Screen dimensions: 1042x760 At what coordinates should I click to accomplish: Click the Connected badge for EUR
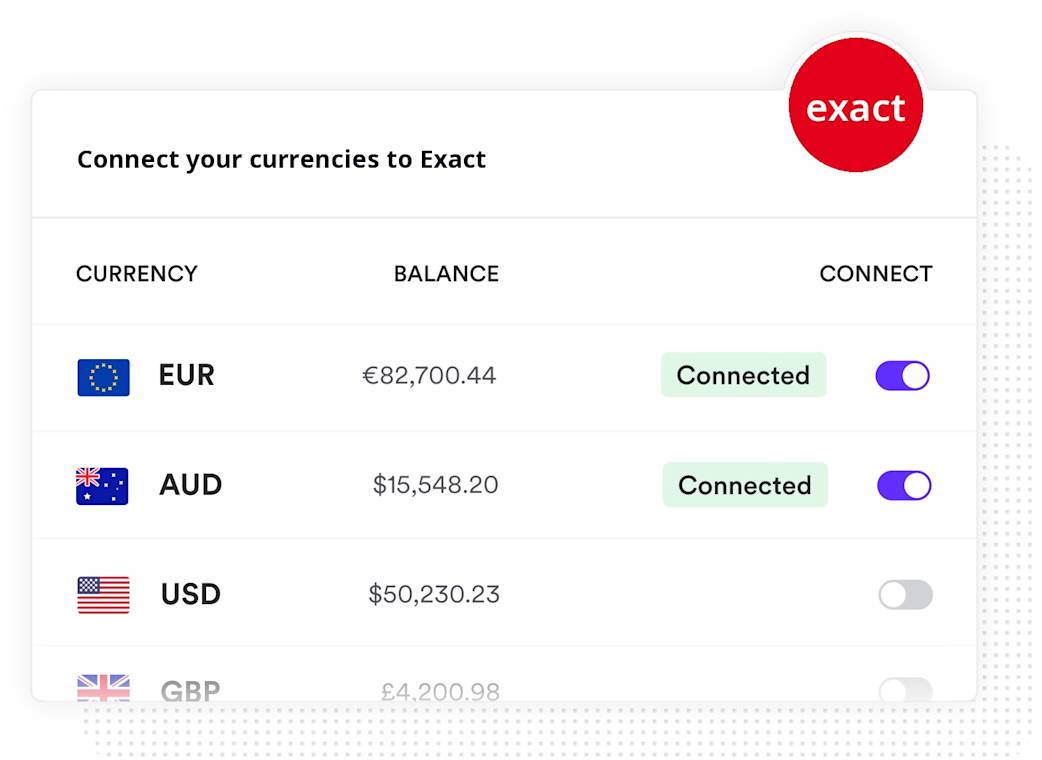click(x=744, y=375)
